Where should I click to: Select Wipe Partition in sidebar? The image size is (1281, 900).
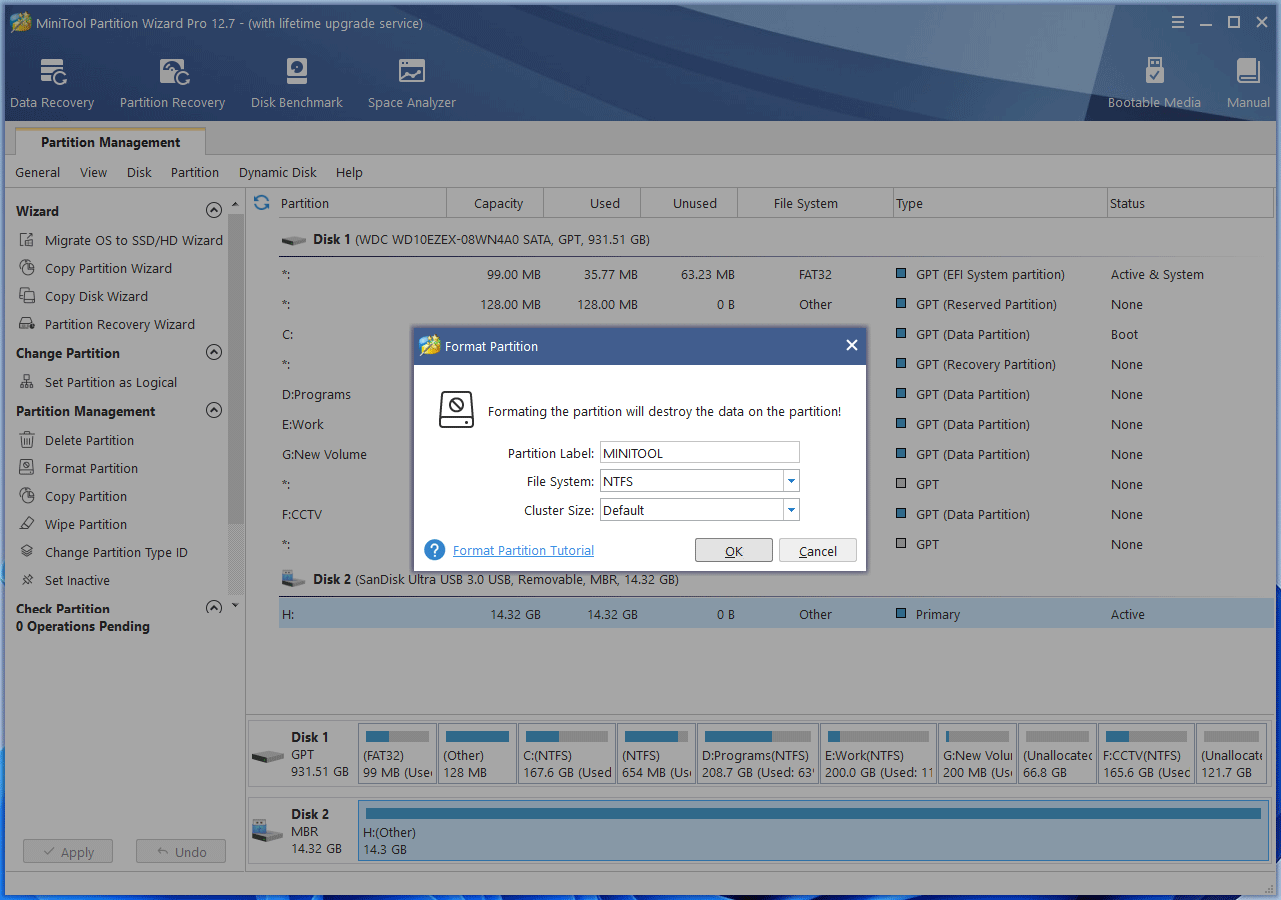tap(73, 524)
